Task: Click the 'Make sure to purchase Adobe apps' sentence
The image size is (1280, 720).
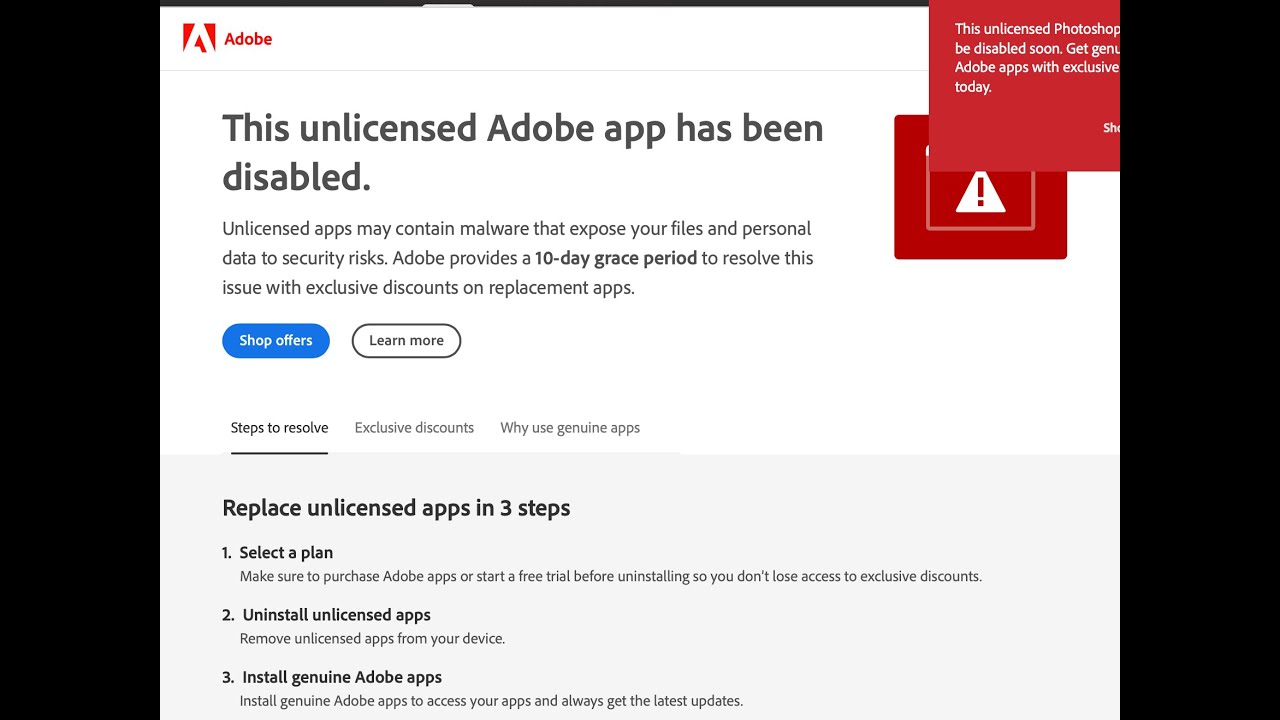Action: pyautogui.click(x=611, y=577)
